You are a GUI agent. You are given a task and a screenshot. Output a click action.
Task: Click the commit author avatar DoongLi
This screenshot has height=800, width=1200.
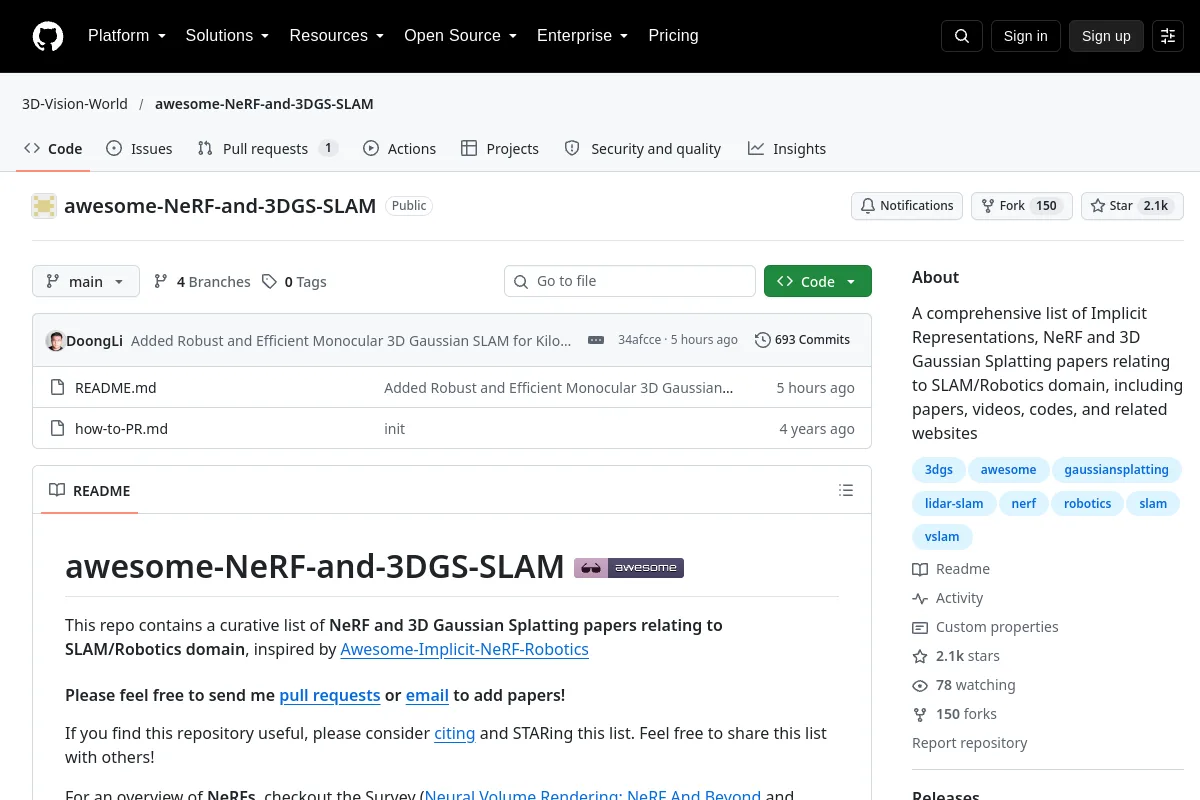[55, 340]
